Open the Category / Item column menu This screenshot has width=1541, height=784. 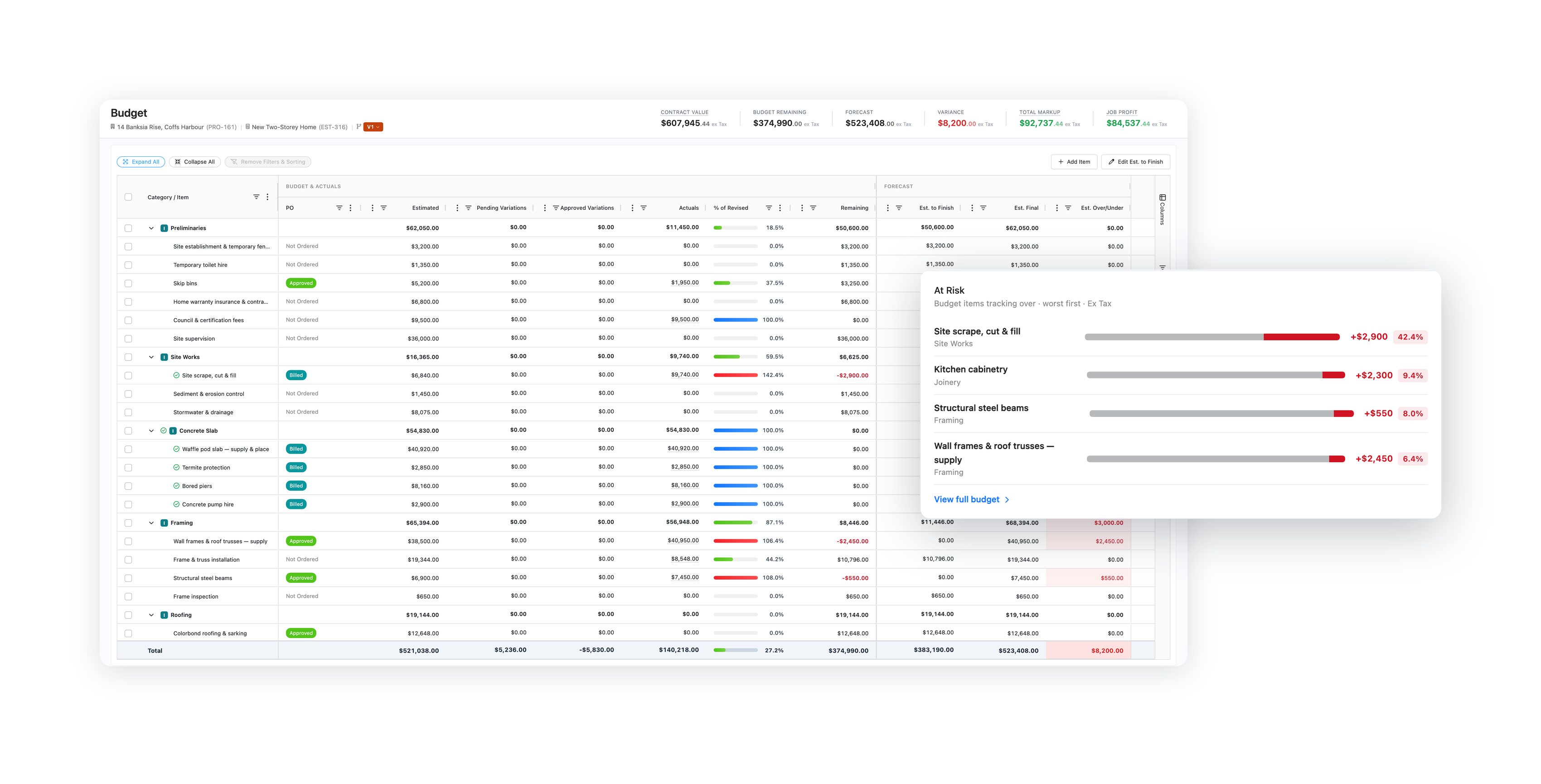267,197
